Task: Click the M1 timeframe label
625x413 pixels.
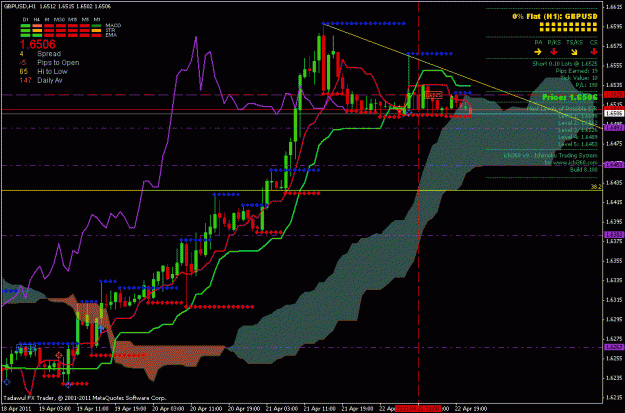Action: coord(96,19)
